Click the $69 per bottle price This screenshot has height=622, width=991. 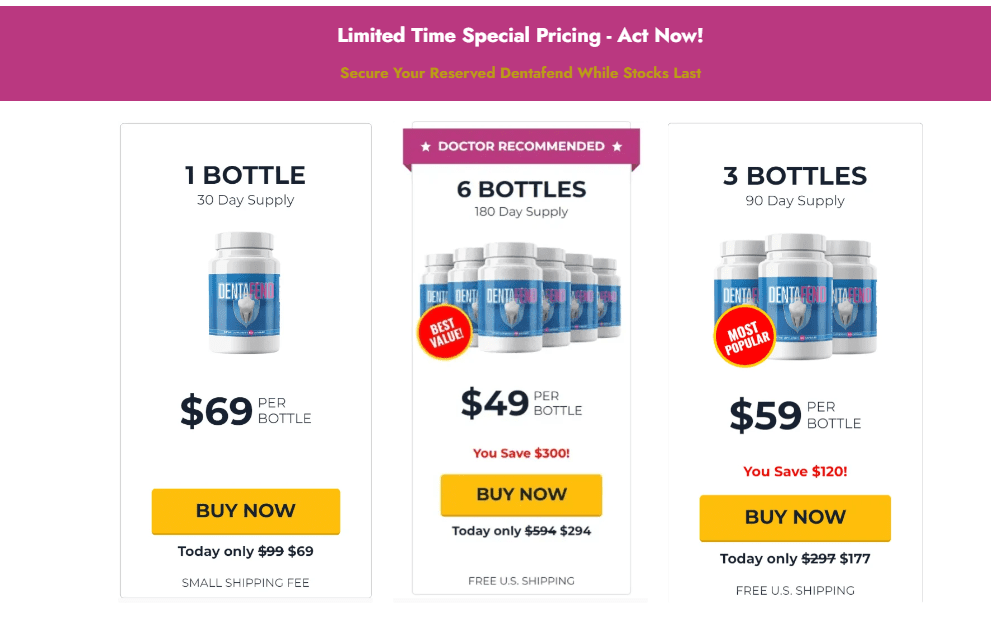(x=246, y=411)
